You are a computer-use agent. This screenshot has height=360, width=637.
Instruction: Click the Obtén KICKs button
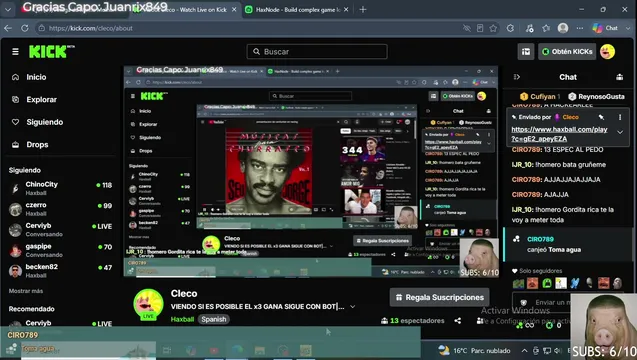[x=567, y=52]
